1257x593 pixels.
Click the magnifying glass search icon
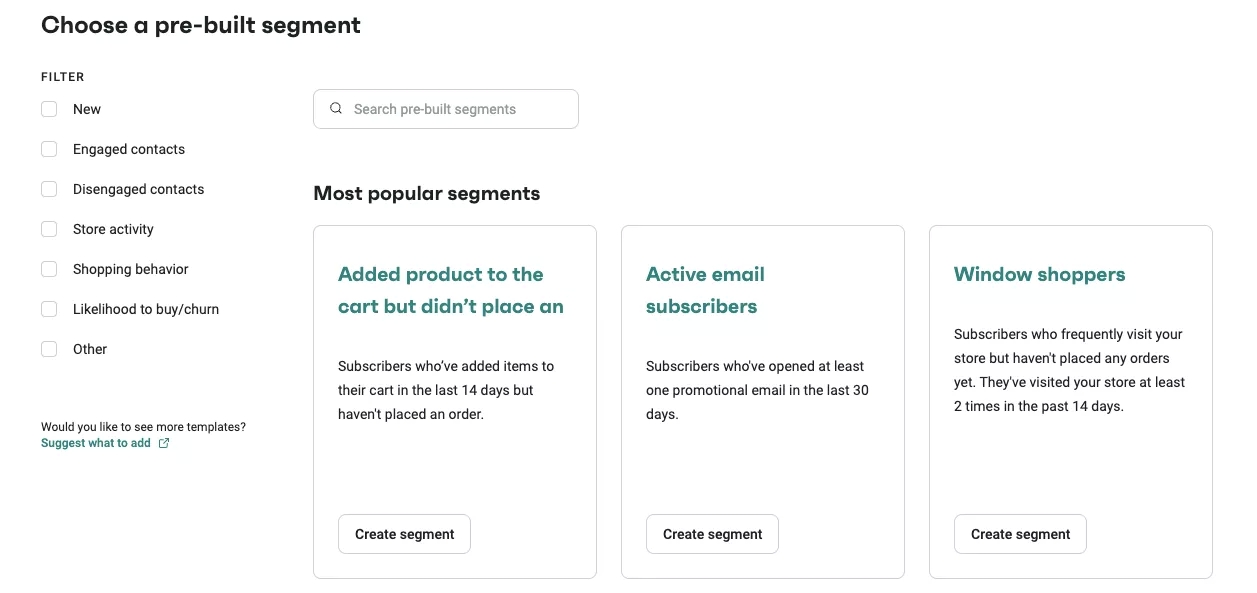[336, 108]
